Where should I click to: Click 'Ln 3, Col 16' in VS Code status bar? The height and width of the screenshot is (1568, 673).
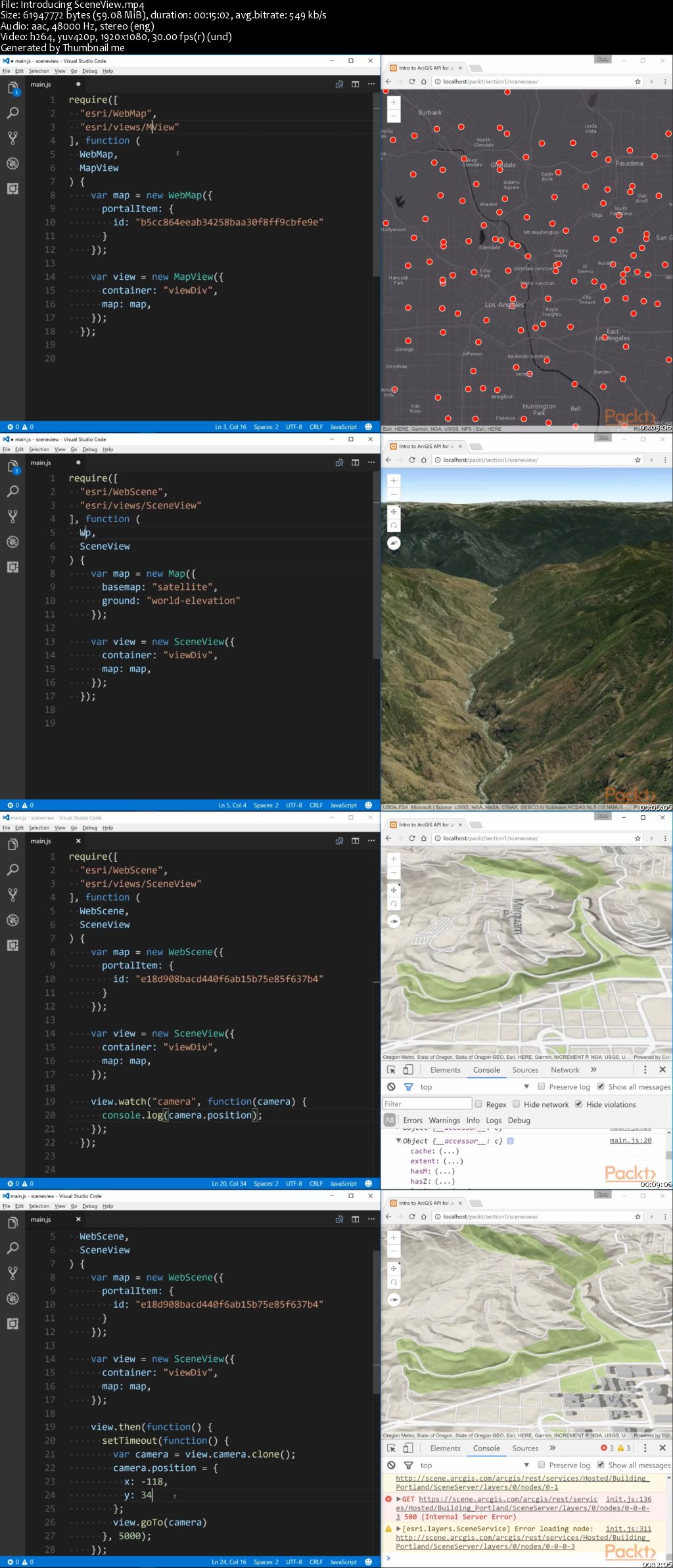(x=231, y=427)
